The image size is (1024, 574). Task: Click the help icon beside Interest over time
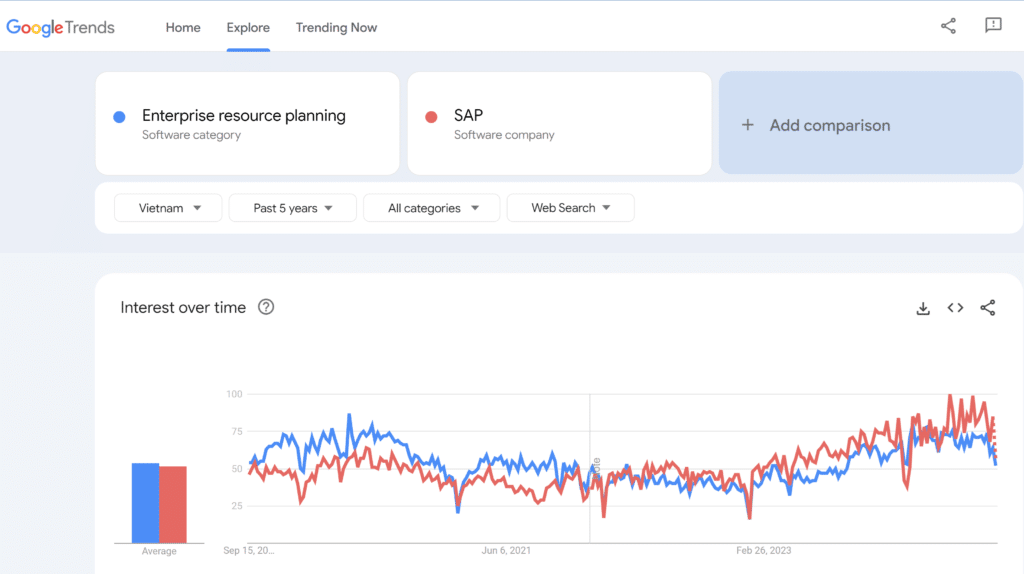click(266, 307)
